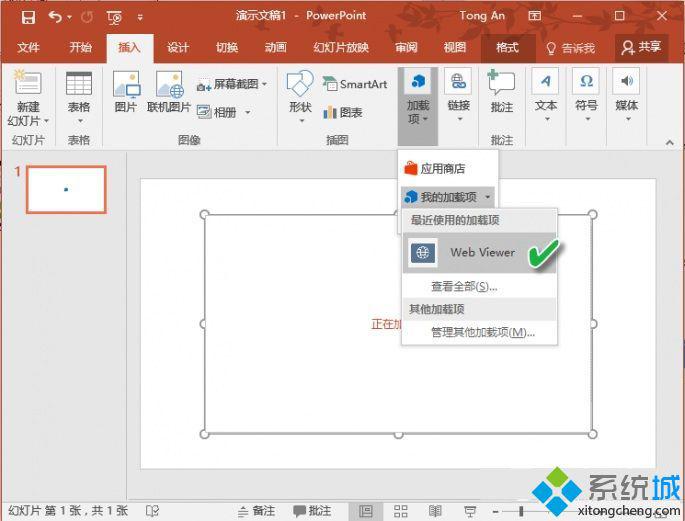The height and width of the screenshot is (521, 685).
Task: Open the 符号 symbols menu
Action: point(586,95)
